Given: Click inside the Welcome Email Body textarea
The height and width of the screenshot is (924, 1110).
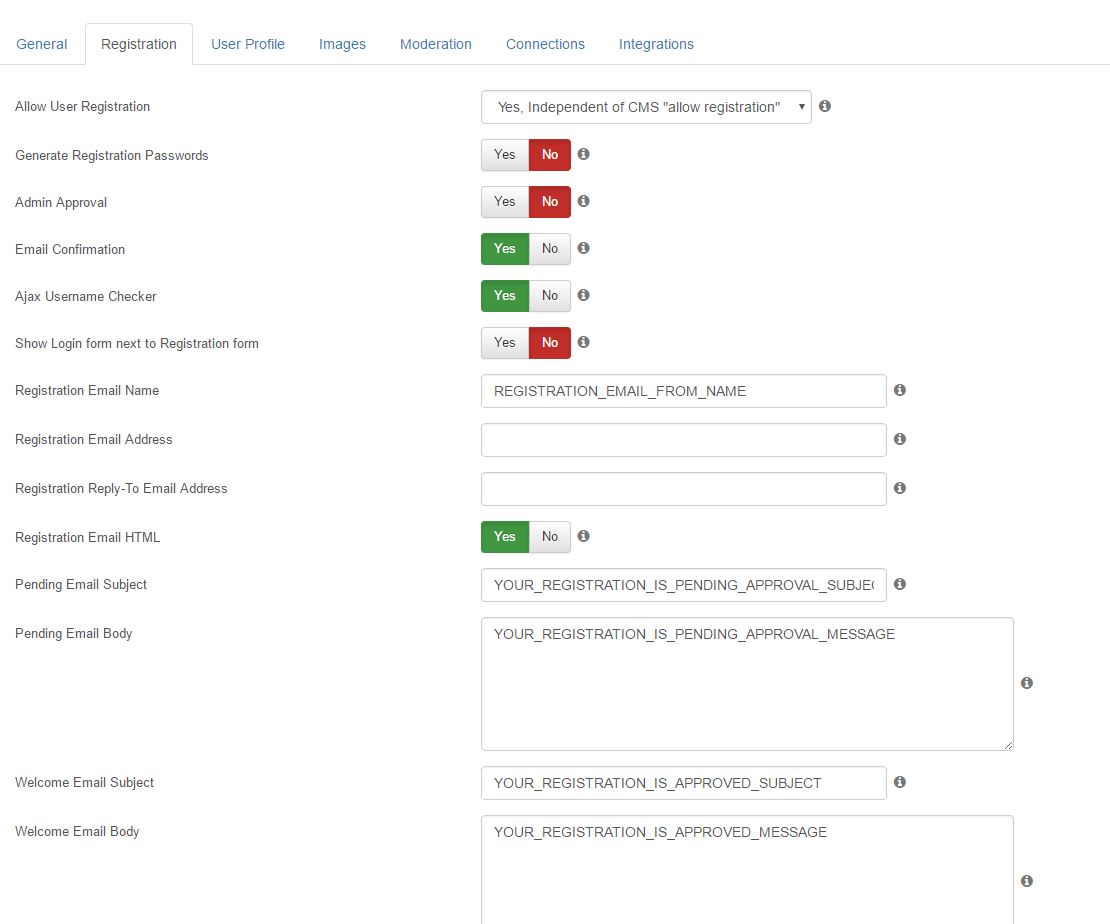Looking at the screenshot, I should point(748,871).
